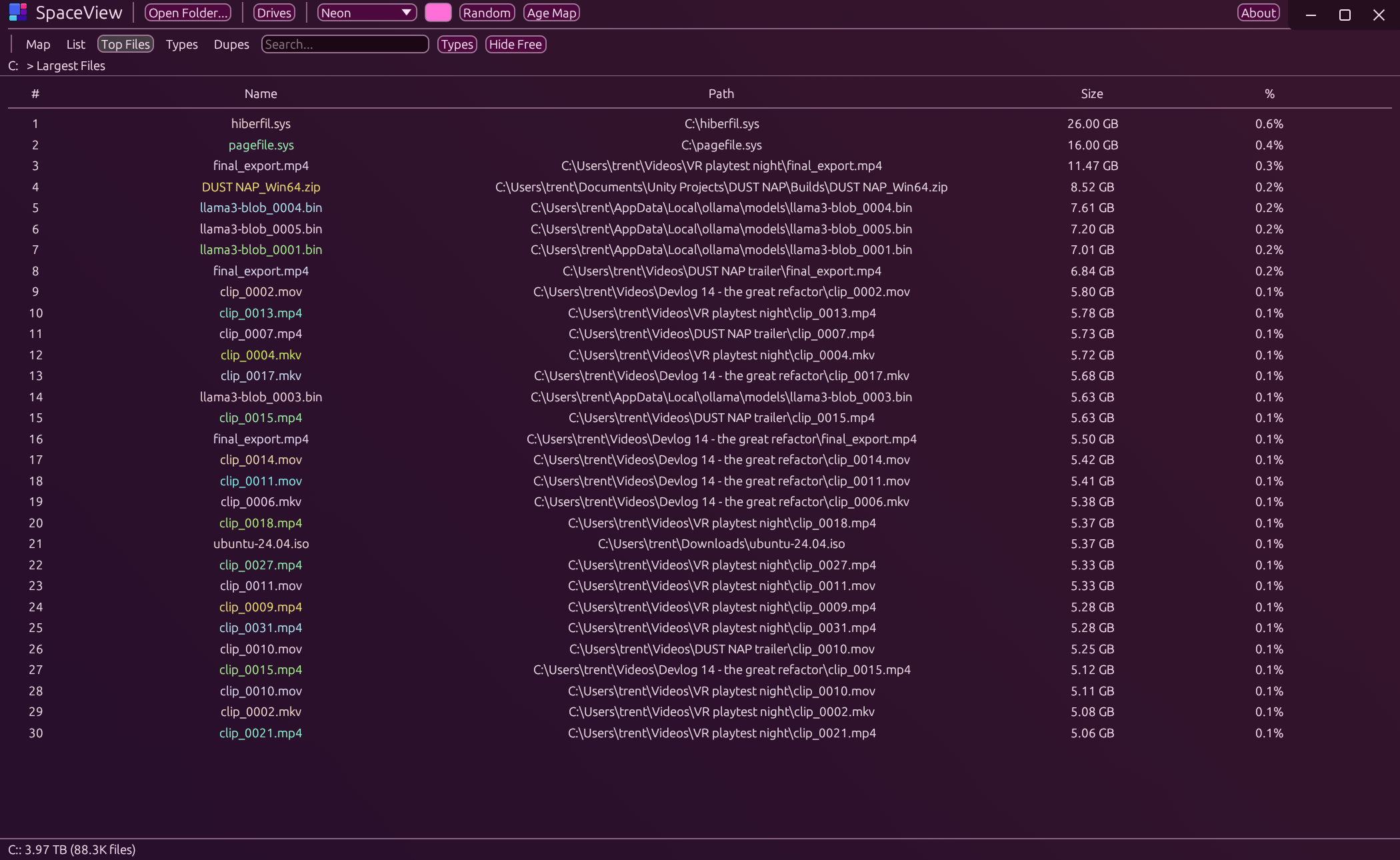Sort by the Name column header
The height and width of the screenshot is (860, 1400).
[261, 93]
